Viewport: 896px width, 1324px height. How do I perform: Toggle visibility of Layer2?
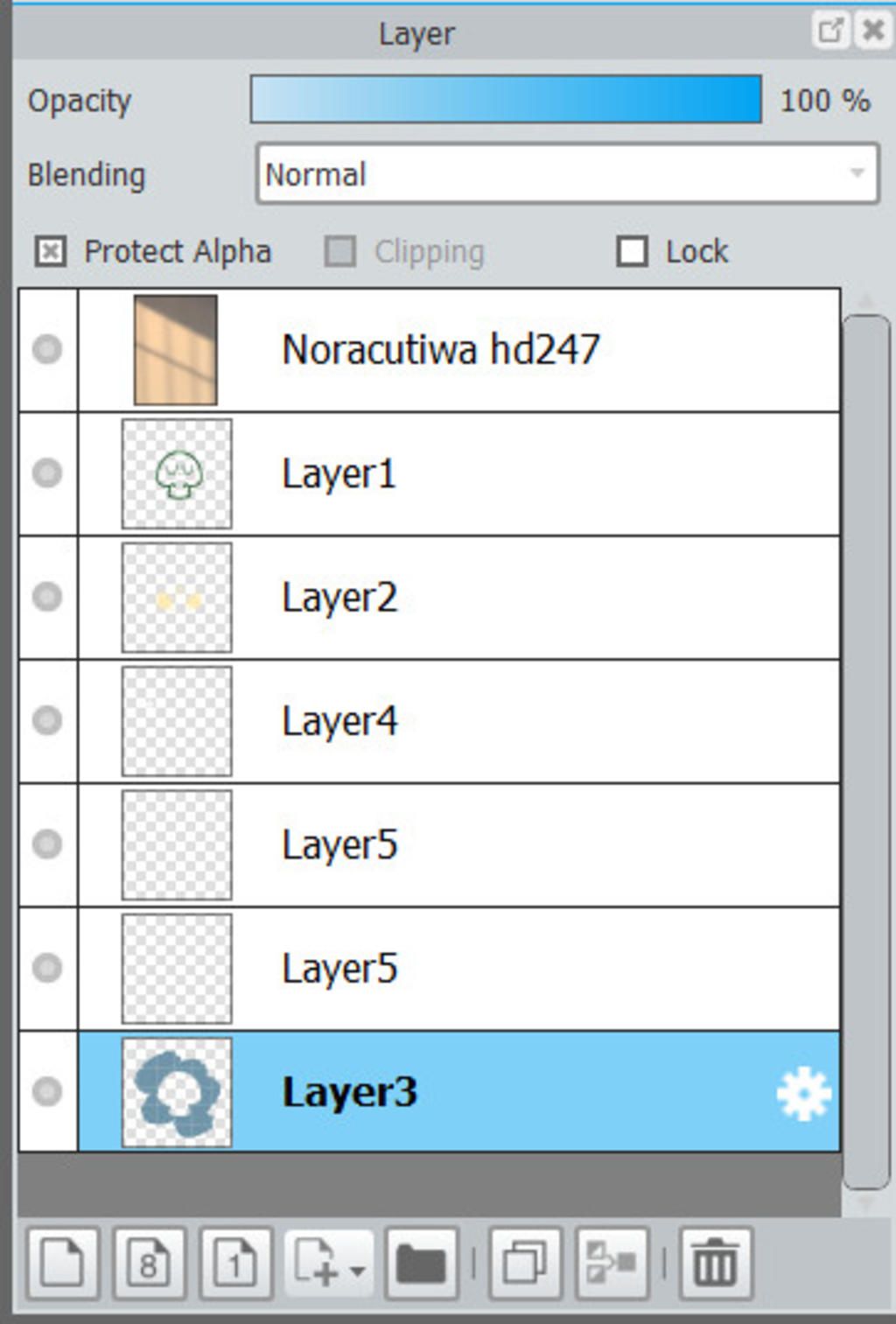coord(47,597)
